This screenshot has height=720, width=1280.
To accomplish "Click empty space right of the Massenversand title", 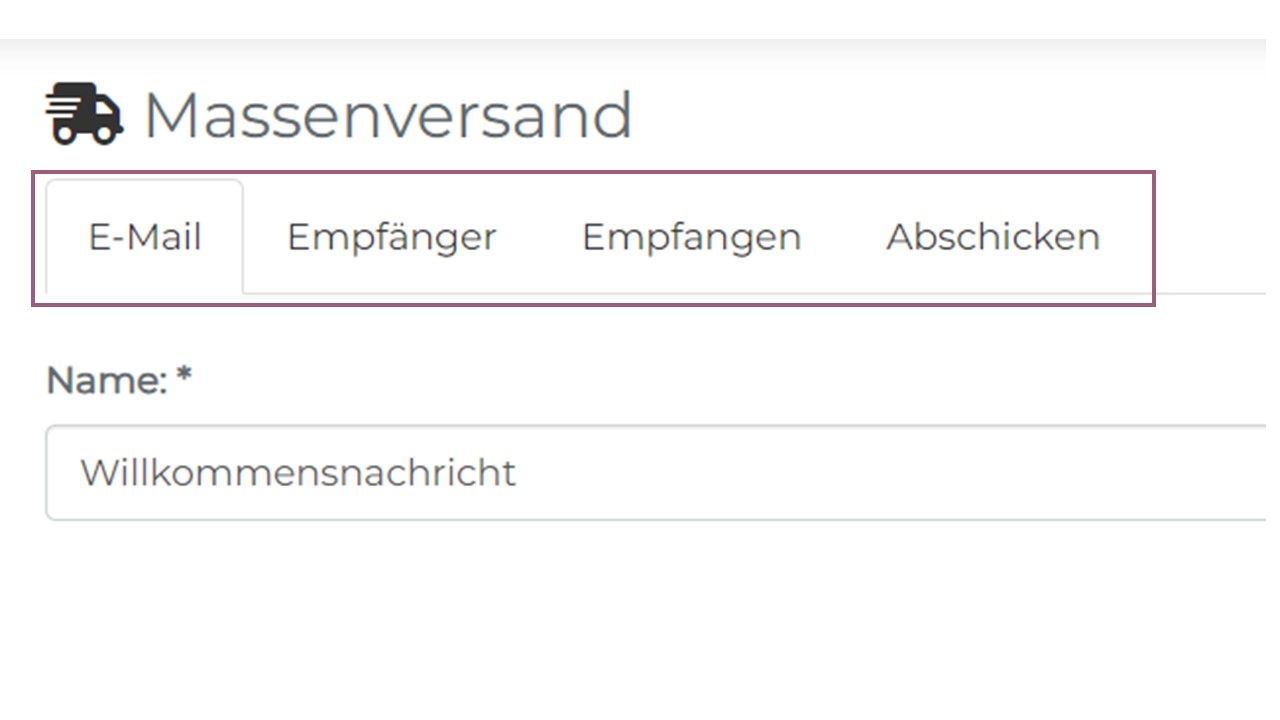I will point(950,115).
